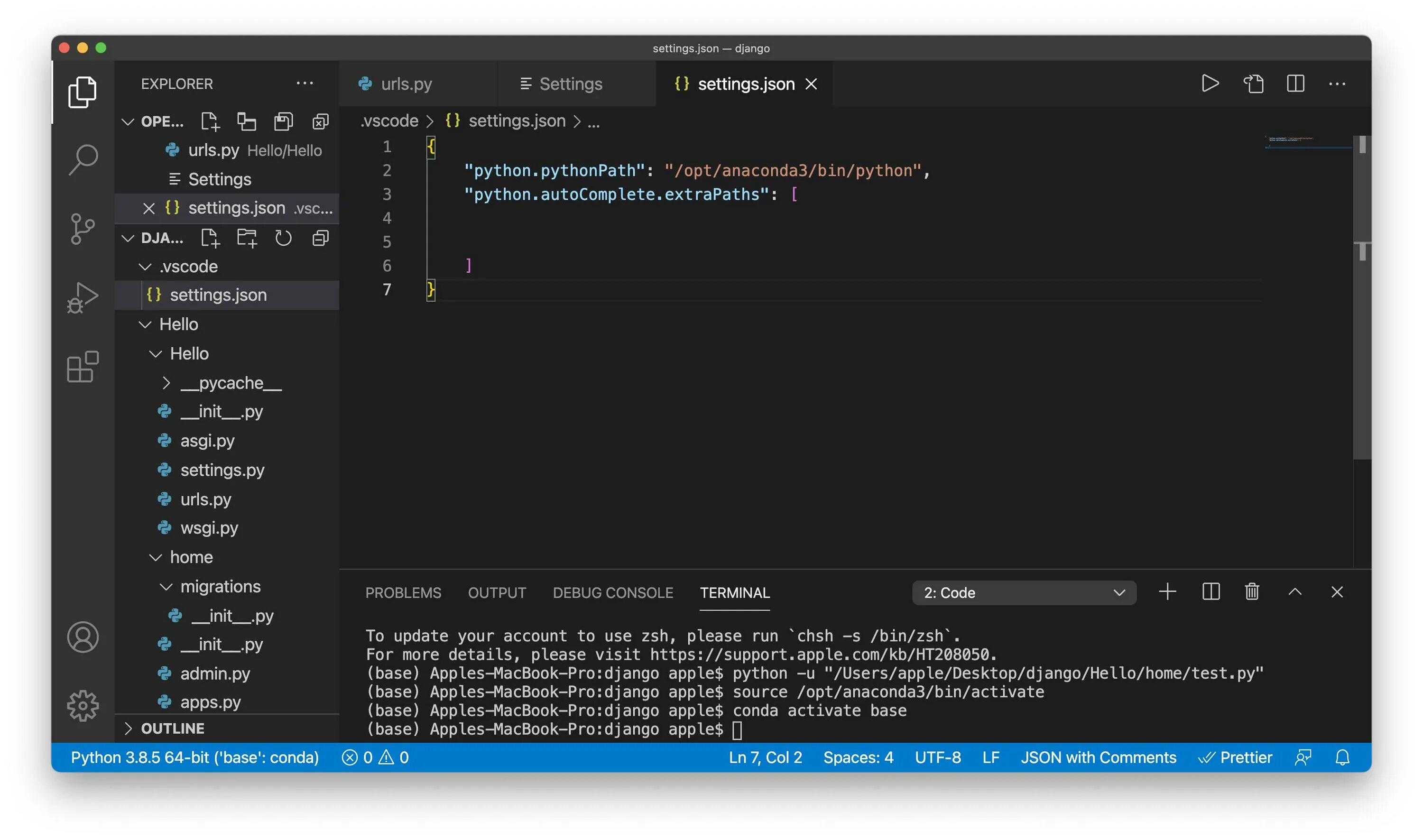
Task: Maximize the panel with up chevron
Action: [x=1295, y=592]
